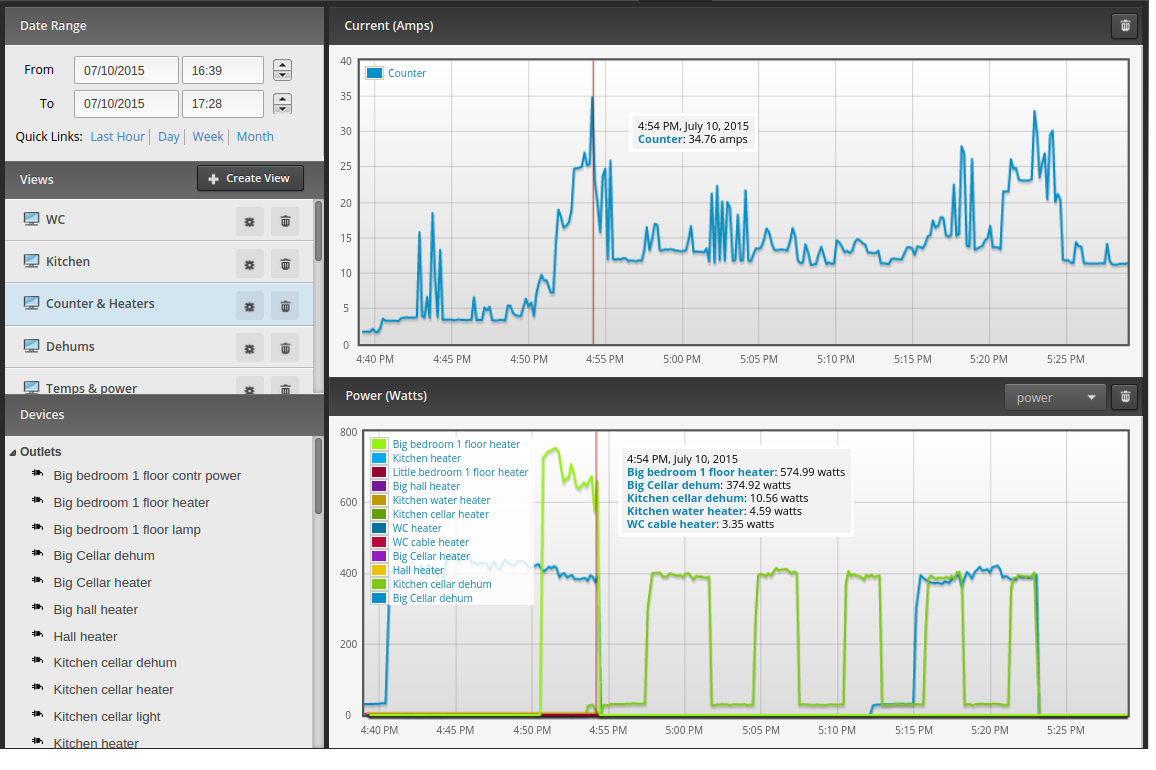Toggle Counter series in the amps legend
This screenshot has height=770, width=1156.
[397, 73]
